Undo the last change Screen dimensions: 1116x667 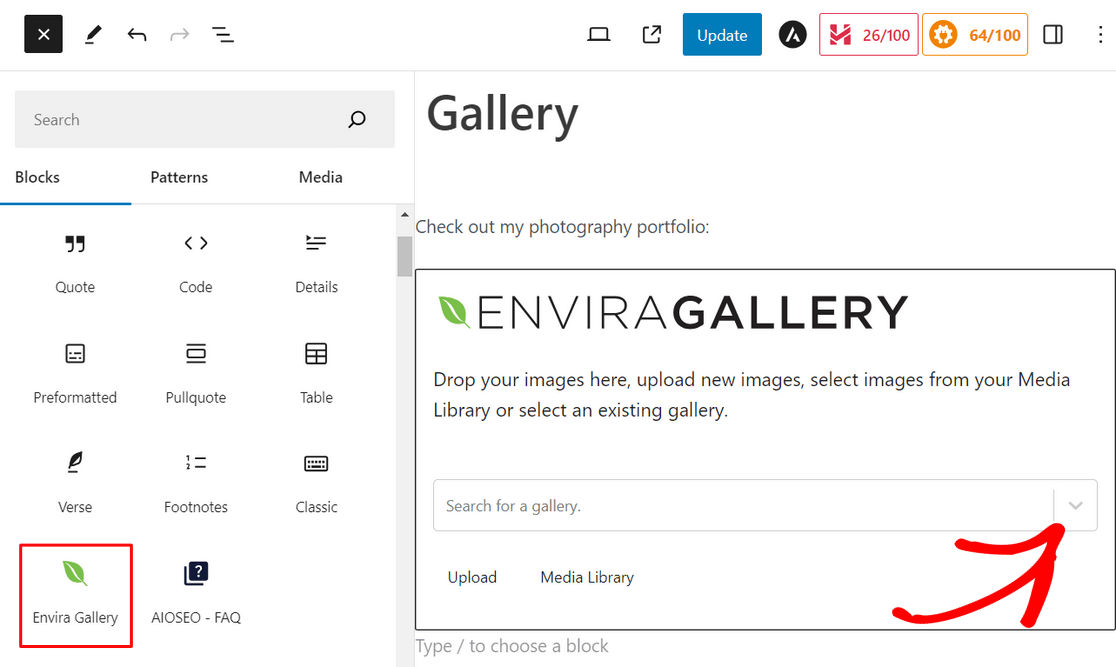137,34
